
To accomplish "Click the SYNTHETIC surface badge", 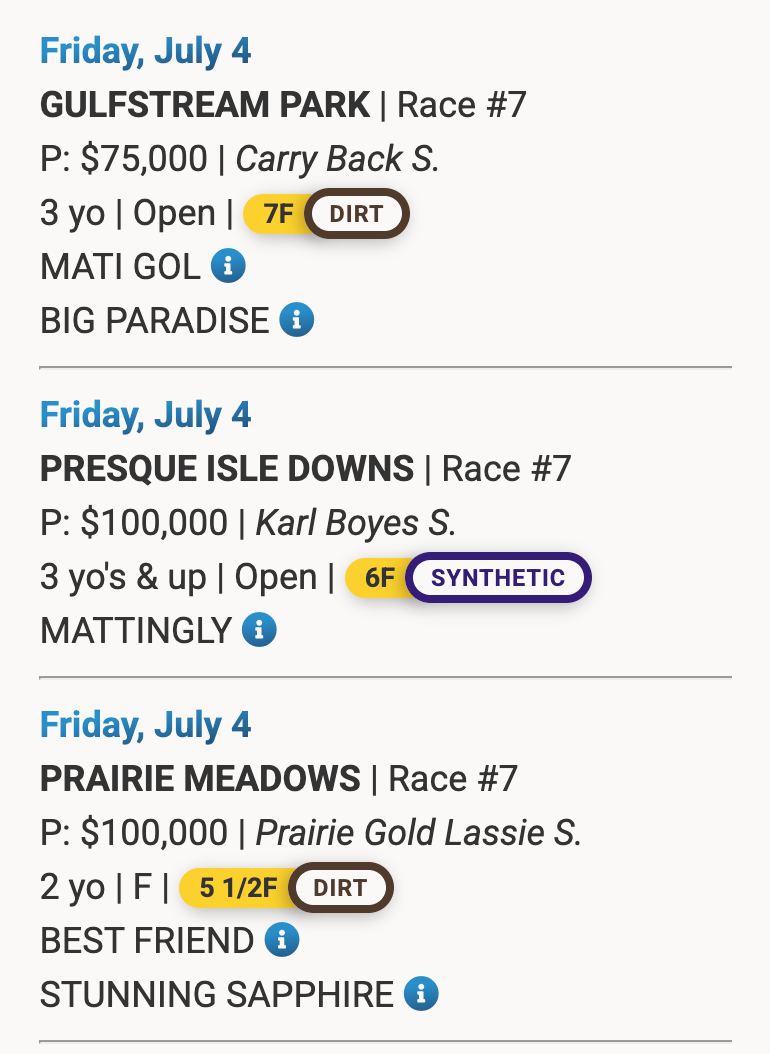I will click(498, 577).
